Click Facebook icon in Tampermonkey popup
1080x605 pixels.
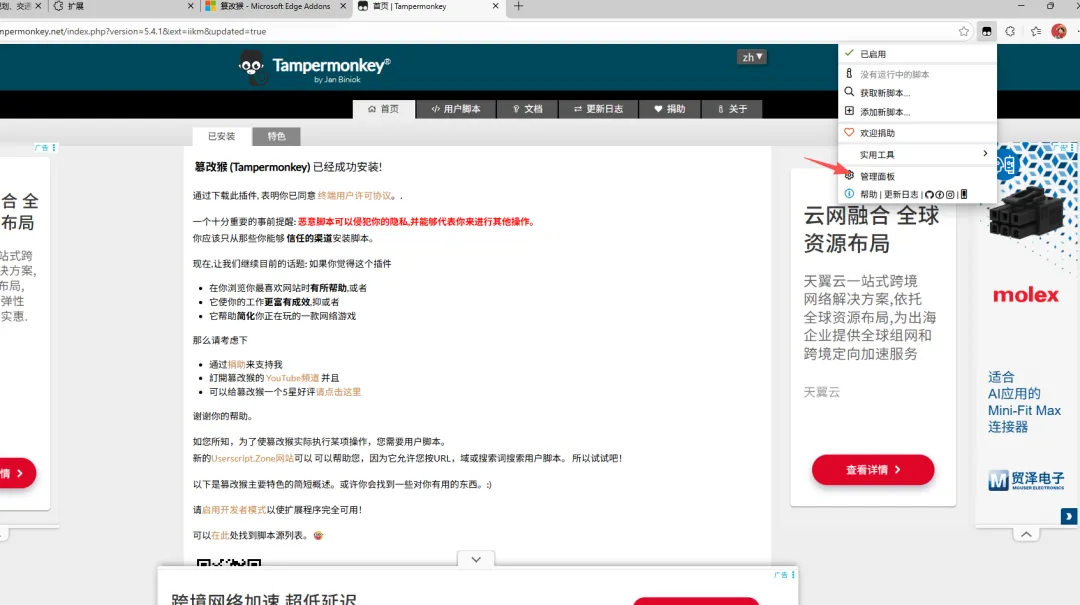(x=939, y=194)
